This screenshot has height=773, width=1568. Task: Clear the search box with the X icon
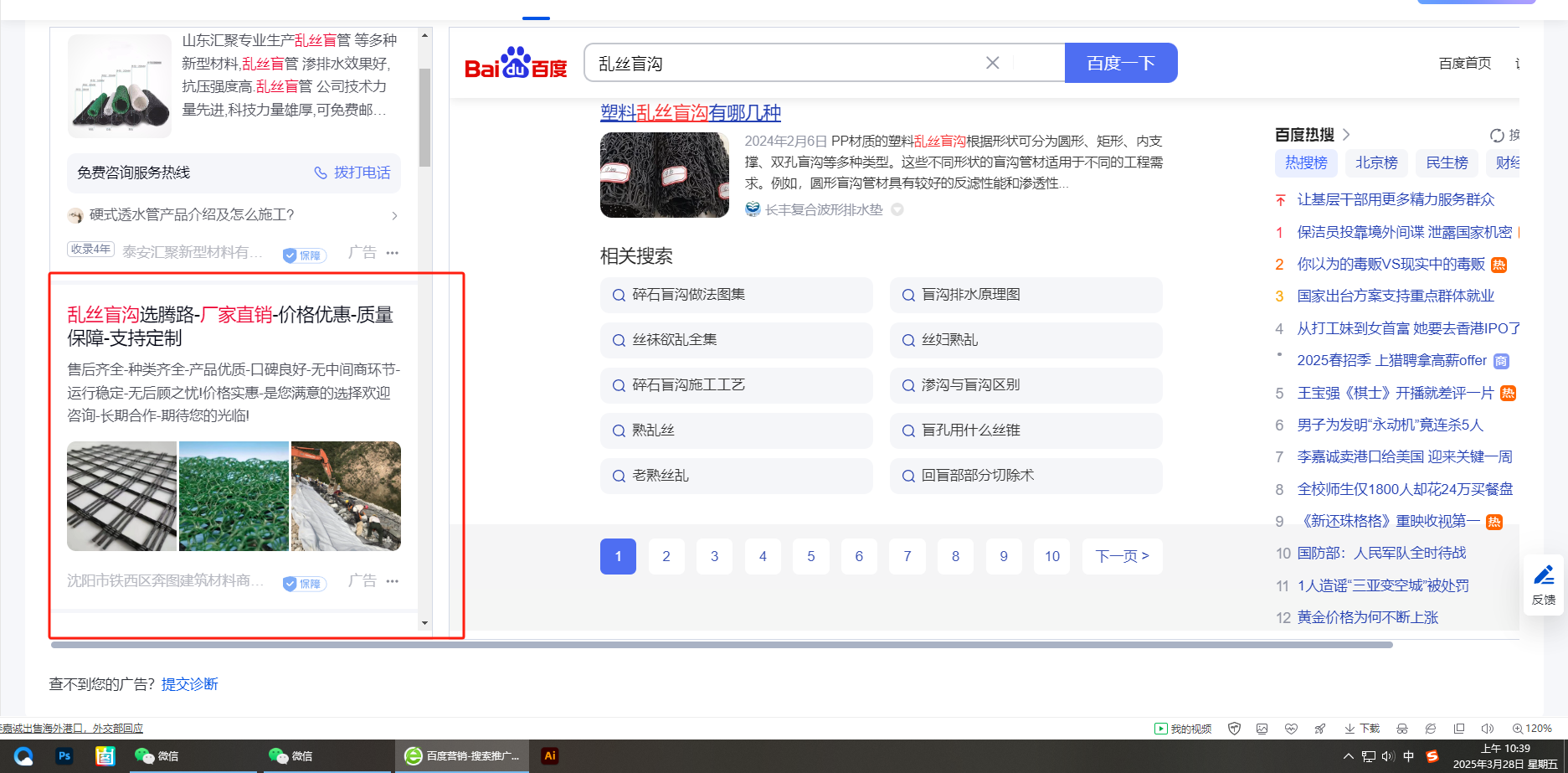(x=992, y=63)
